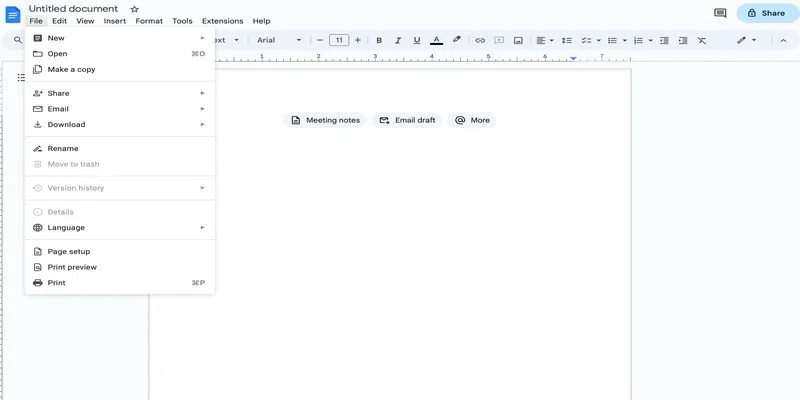Click the increase indent icon
This screenshot has width=800, height=400.
click(x=683, y=40)
